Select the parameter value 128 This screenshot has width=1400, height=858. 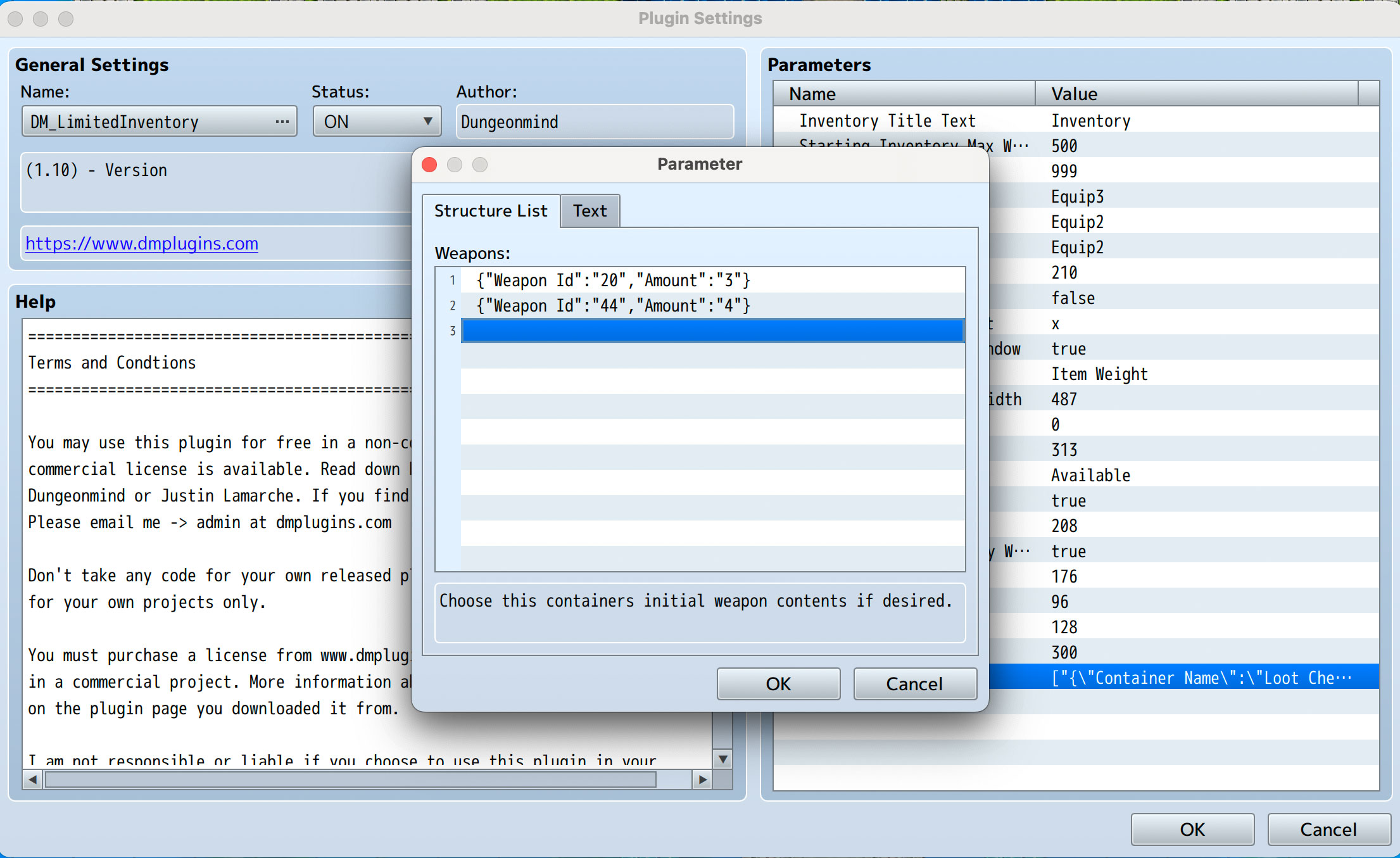click(x=1064, y=627)
